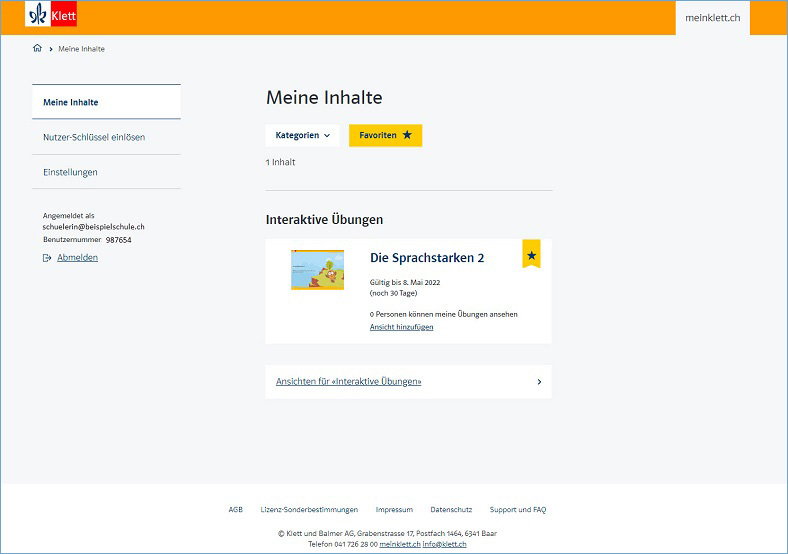
Task: Click the Klett logo
Action: click(x=51, y=15)
